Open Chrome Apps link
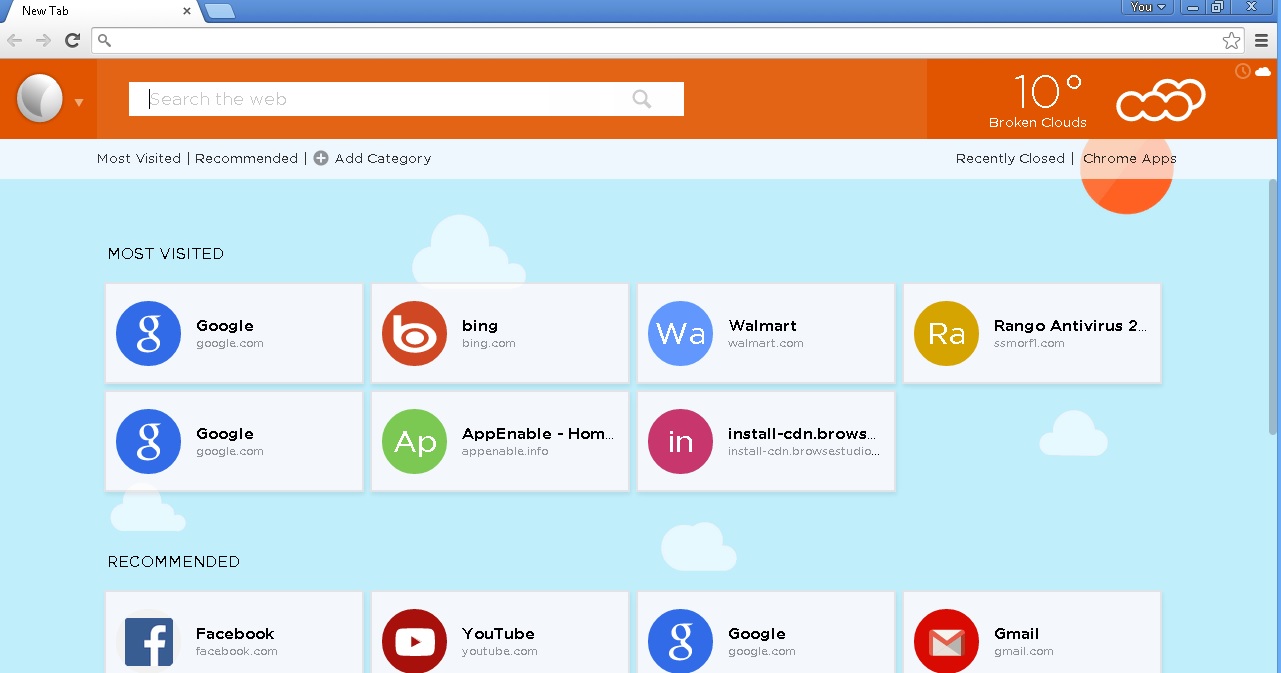The height and width of the screenshot is (673, 1281). click(x=1130, y=158)
